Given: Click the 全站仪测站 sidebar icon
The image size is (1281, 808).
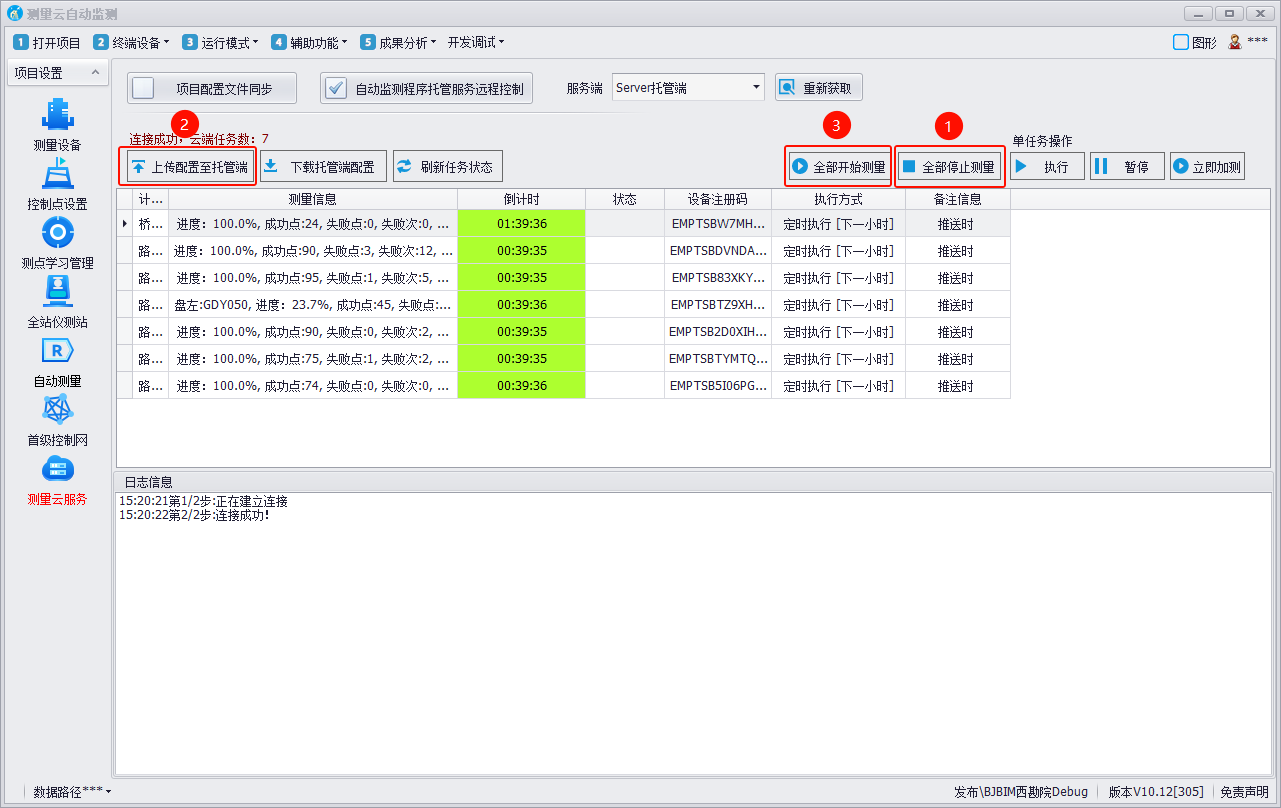Looking at the screenshot, I should point(57,293).
